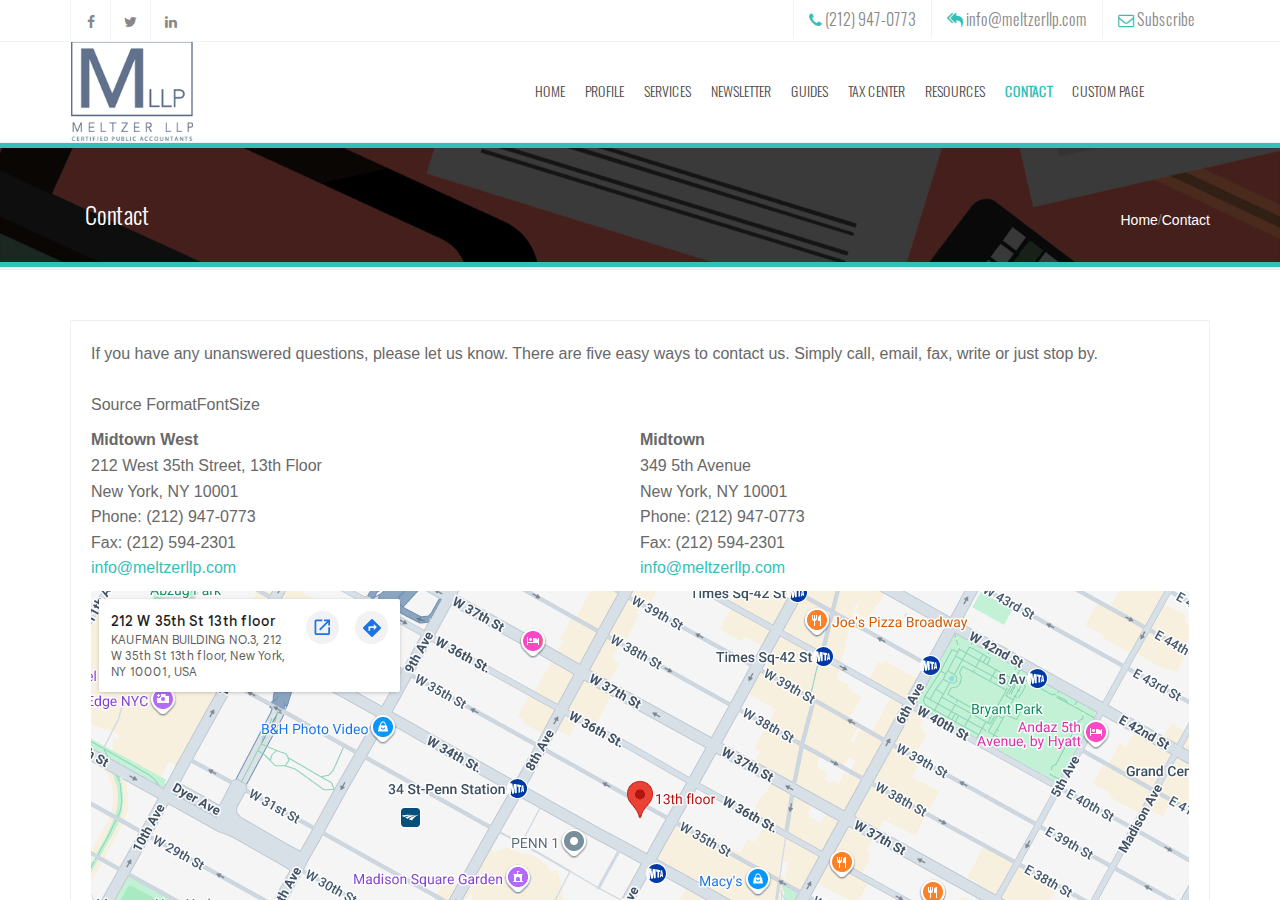1280x900 pixels.
Task: Open the Facebook social link
Action: coord(91,21)
